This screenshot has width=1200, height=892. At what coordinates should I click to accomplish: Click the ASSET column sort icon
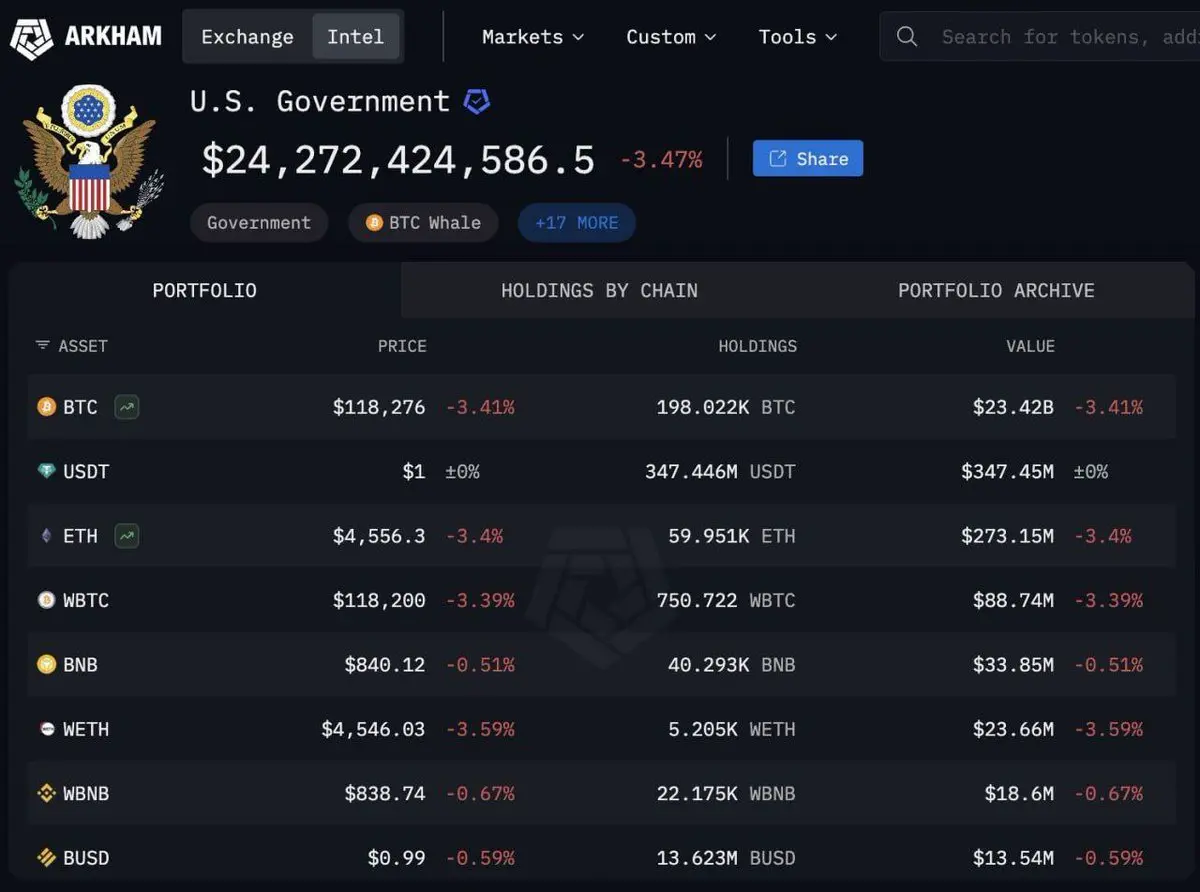42,346
